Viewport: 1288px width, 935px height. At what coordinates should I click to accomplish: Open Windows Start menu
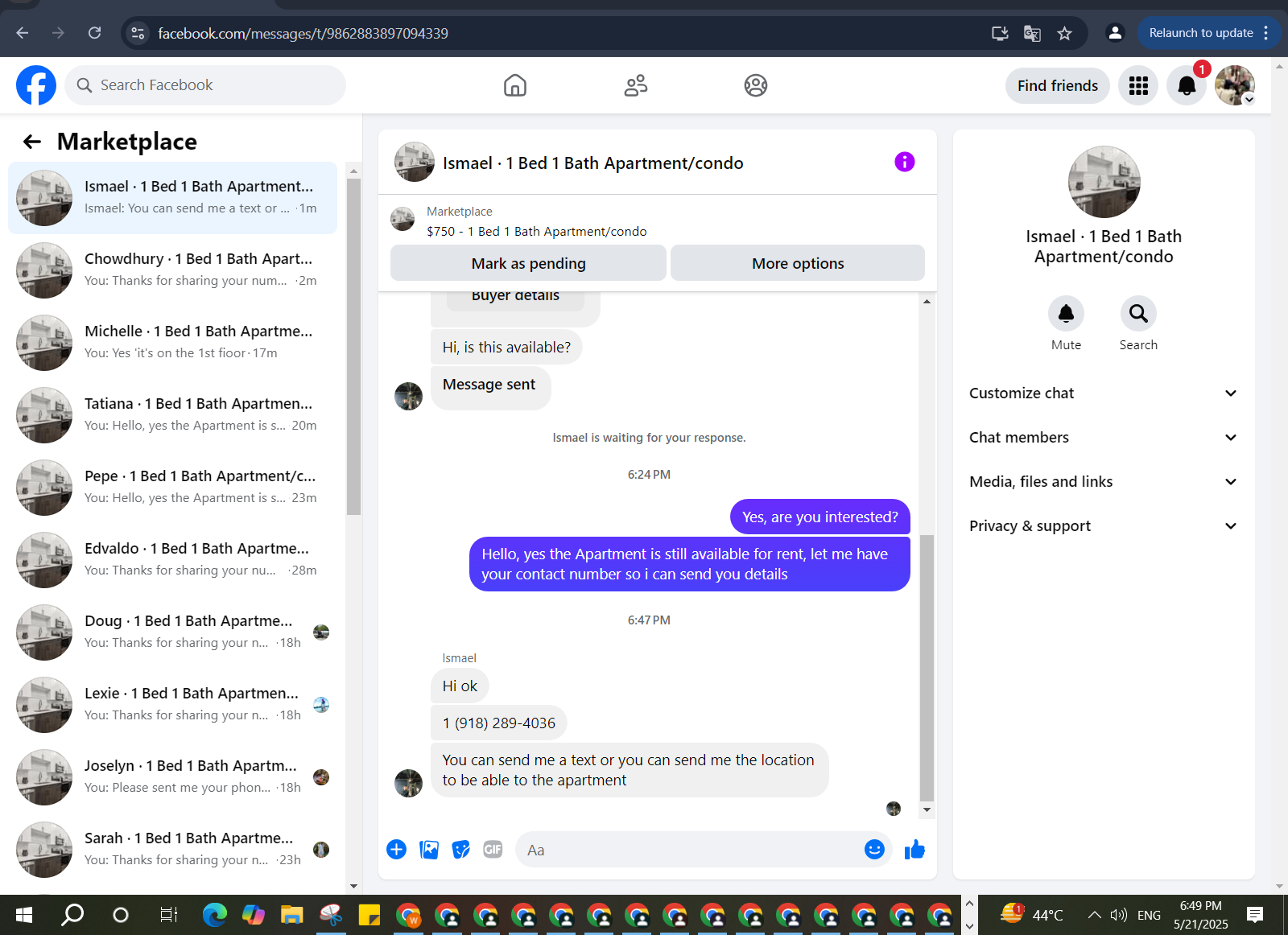tap(24, 915)
